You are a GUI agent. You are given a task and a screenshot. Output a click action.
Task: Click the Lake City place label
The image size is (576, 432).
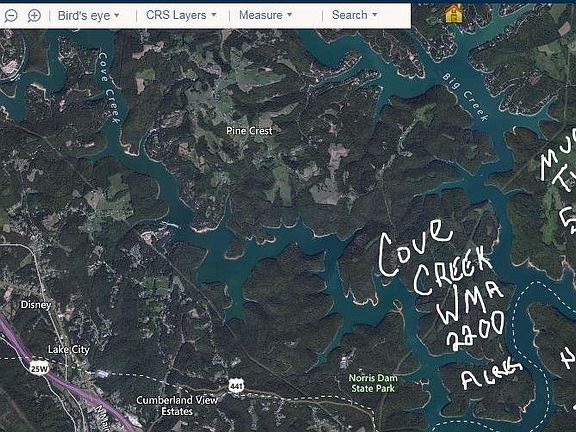click(69, 349)
